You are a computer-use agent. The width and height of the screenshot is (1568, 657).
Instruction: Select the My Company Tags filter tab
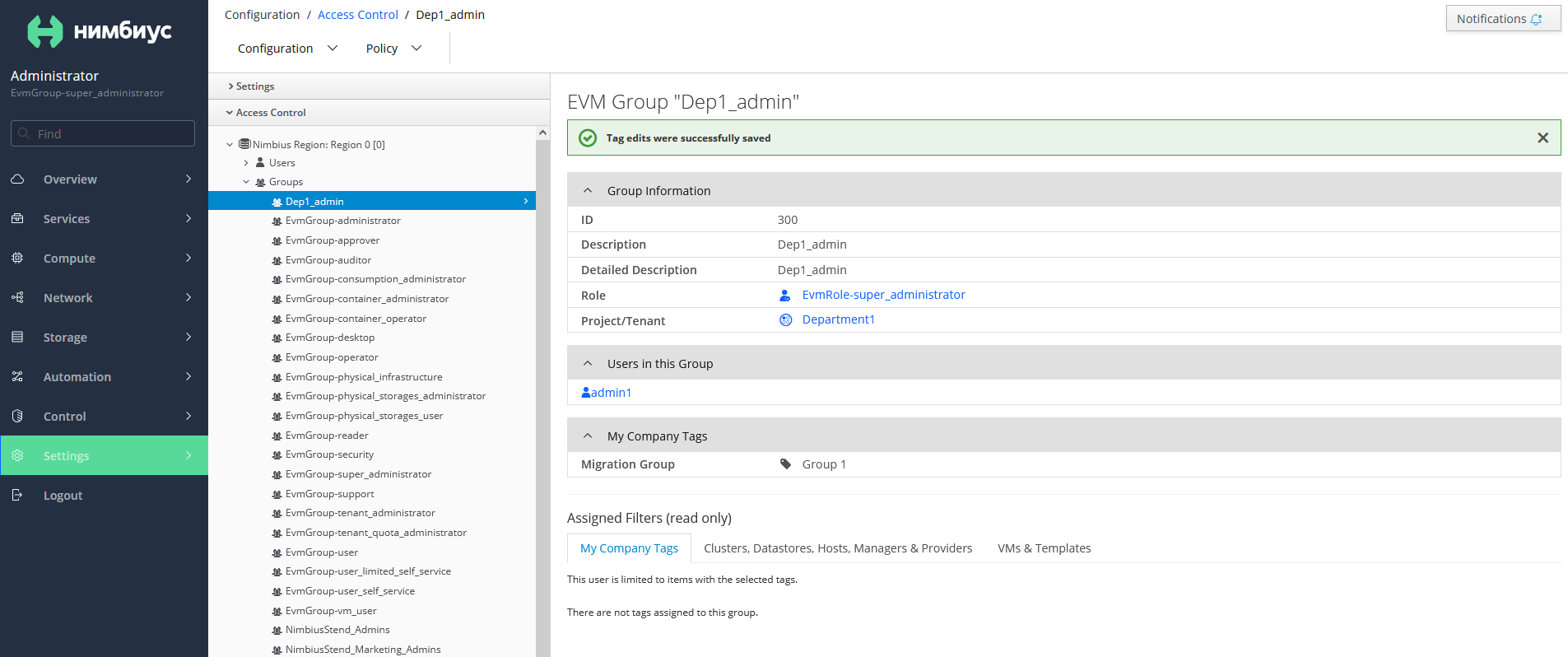(629, 548)
